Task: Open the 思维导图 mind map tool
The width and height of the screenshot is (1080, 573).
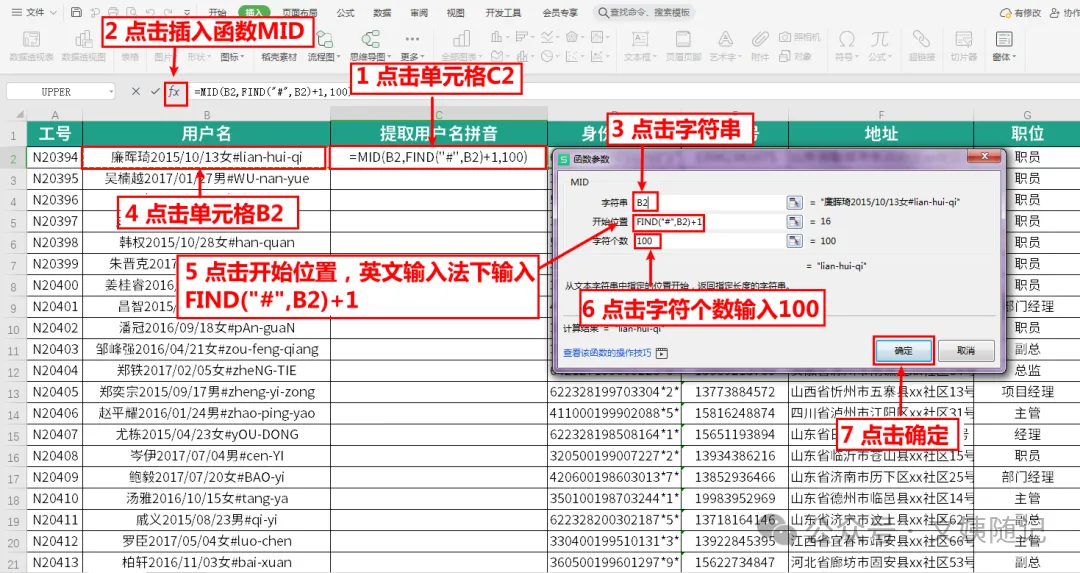Action: pyautogui.click(x=371, y=45)
